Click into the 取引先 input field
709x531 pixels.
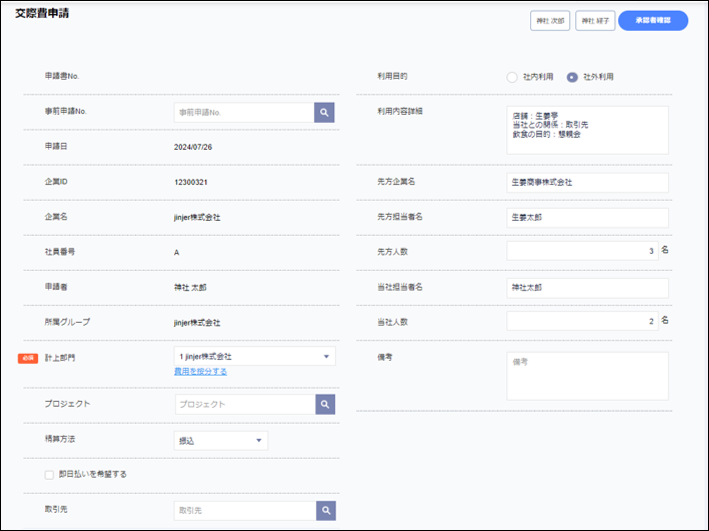point(243,510)
